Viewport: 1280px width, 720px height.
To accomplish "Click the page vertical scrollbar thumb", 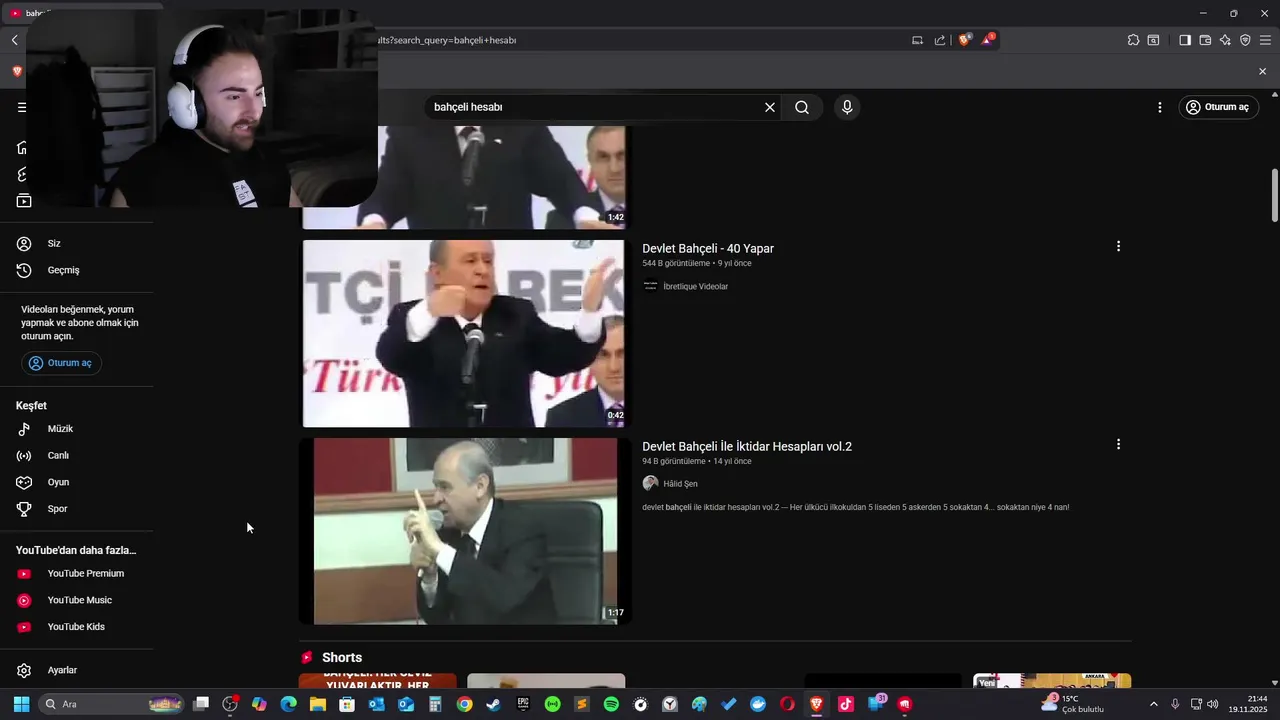I will [x=1274, y=196].
